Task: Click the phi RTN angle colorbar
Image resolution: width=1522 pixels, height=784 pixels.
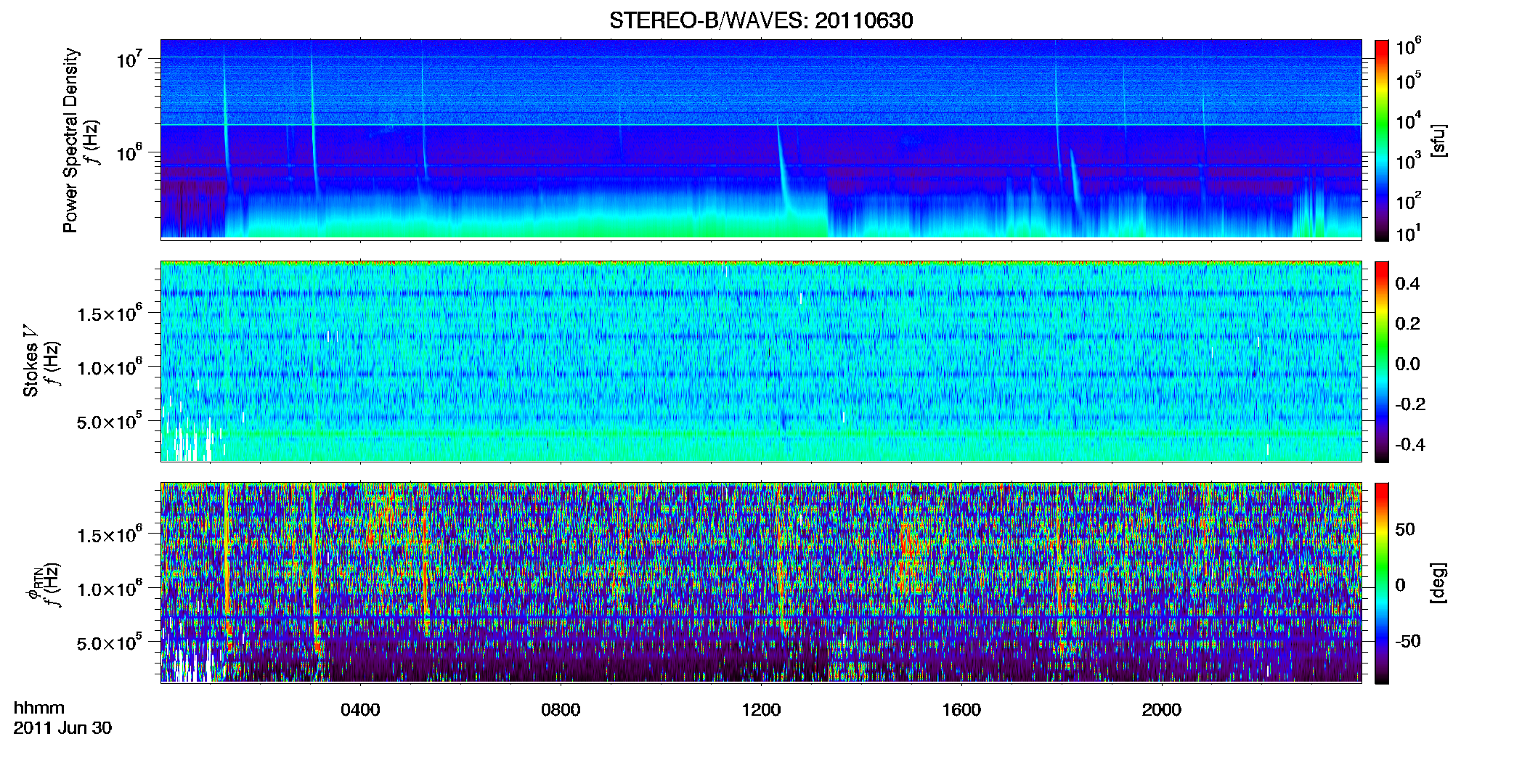Action: 1382,583
